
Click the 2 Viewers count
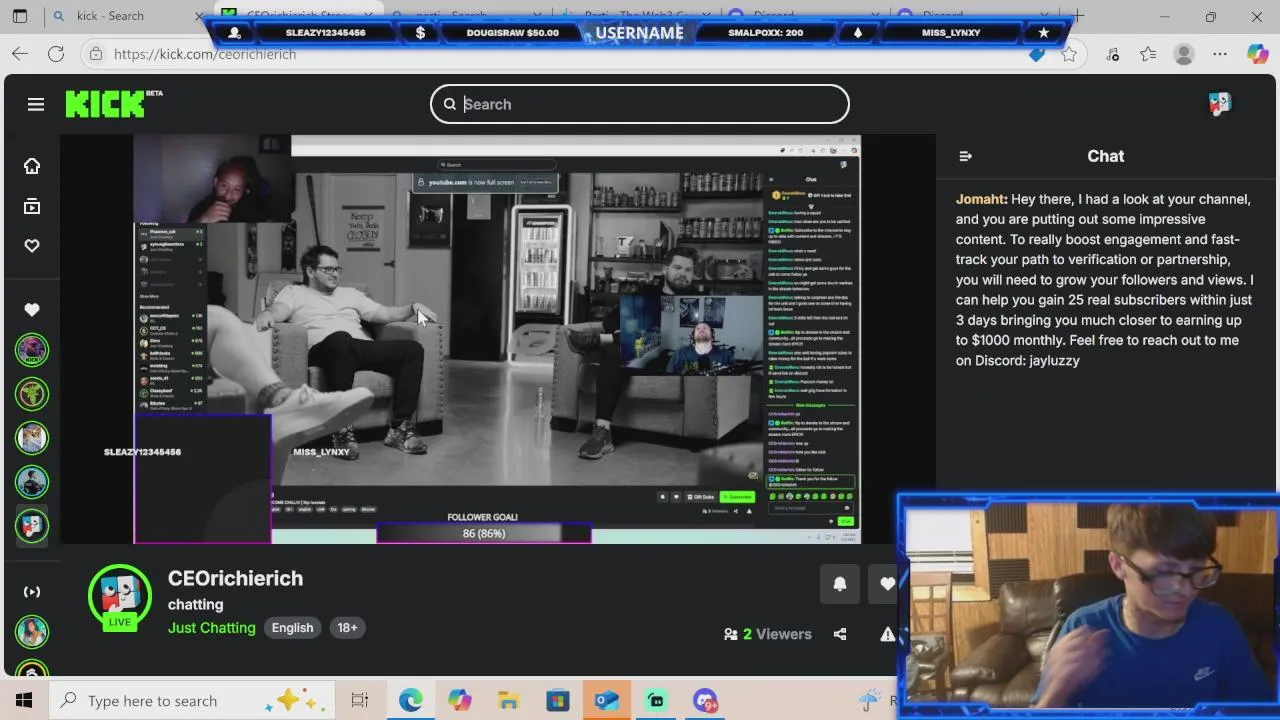pos(768,634)
